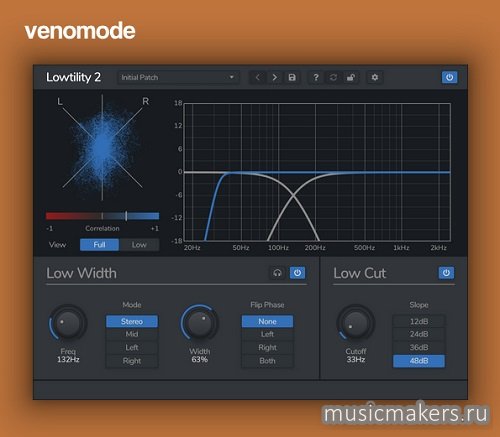Open help with question mark icon
500x437 pixels.
pos(316,78)
